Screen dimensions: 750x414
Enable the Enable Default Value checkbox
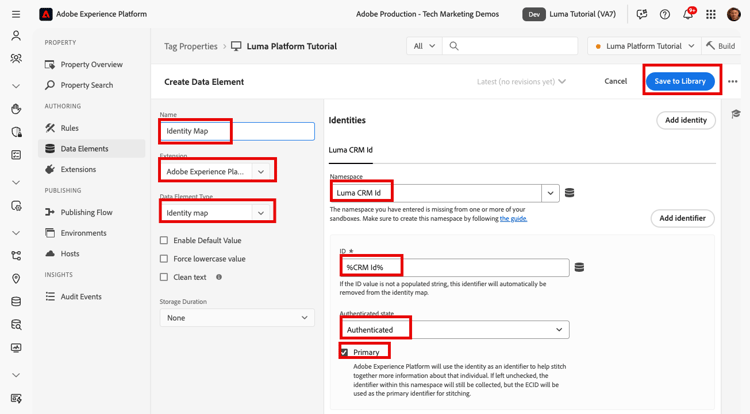pos(164,240)
